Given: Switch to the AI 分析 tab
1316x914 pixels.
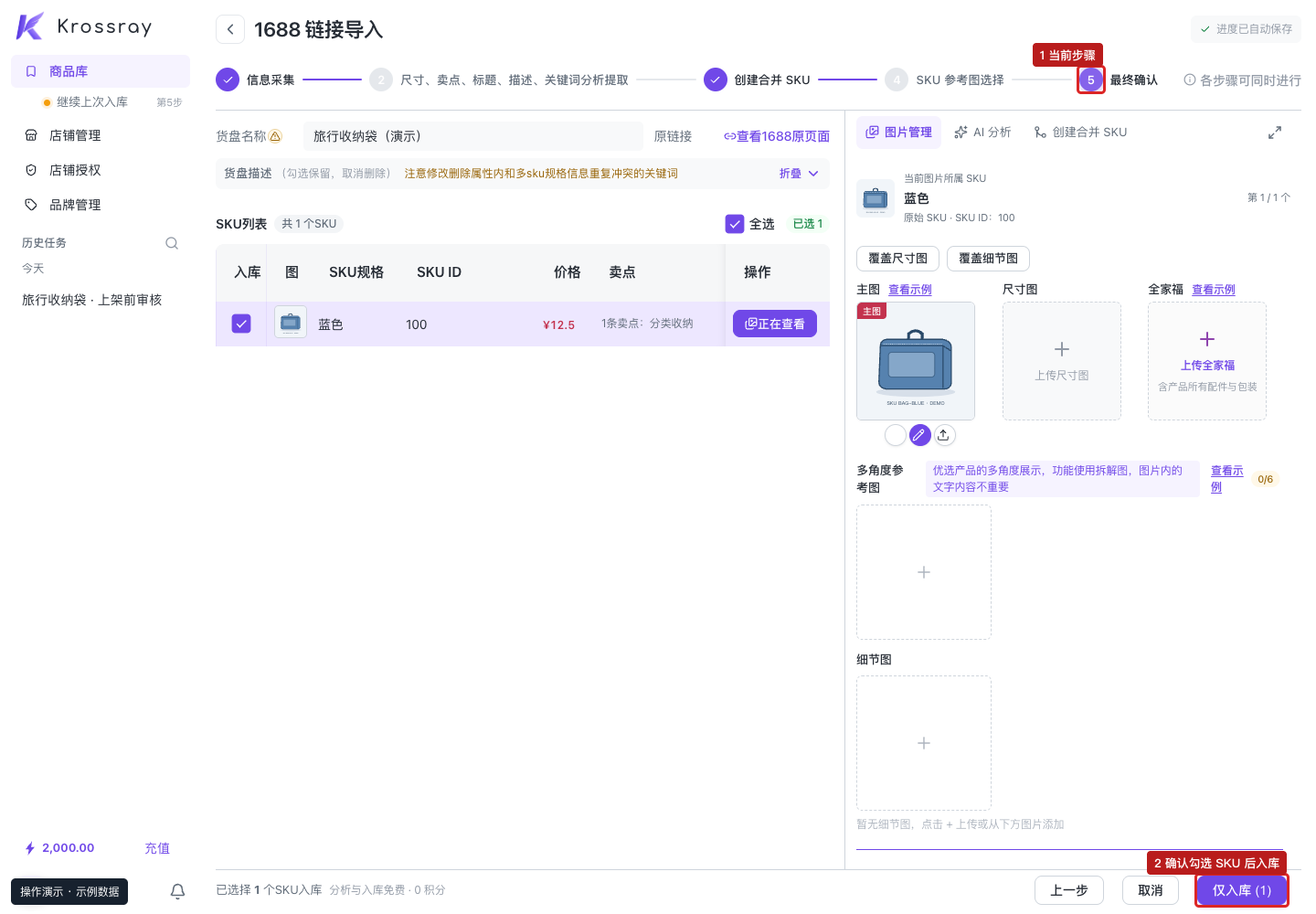Looking at the screenshot, I should (x=982, y=133).
